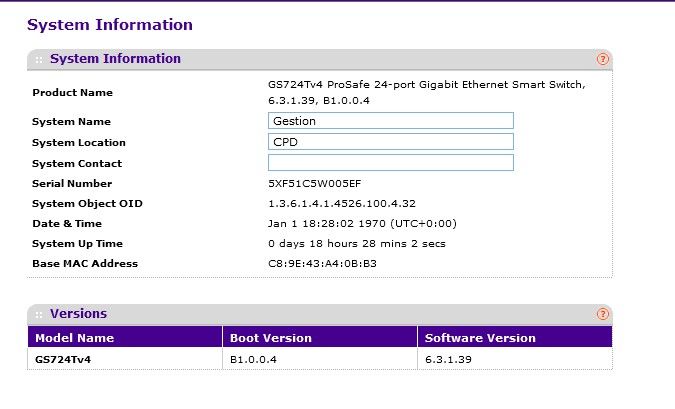Click the large System Information page title
Image resolution: width=675 pixels, height=409 pixels.
[x=110, y=25]
